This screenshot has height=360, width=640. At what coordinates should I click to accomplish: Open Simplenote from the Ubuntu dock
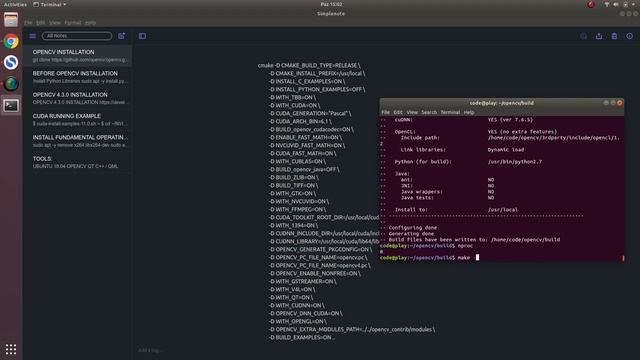(x=11, y=62)
